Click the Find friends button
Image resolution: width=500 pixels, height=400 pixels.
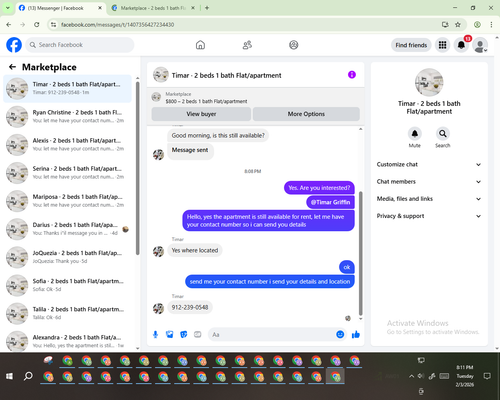[411, 45]
